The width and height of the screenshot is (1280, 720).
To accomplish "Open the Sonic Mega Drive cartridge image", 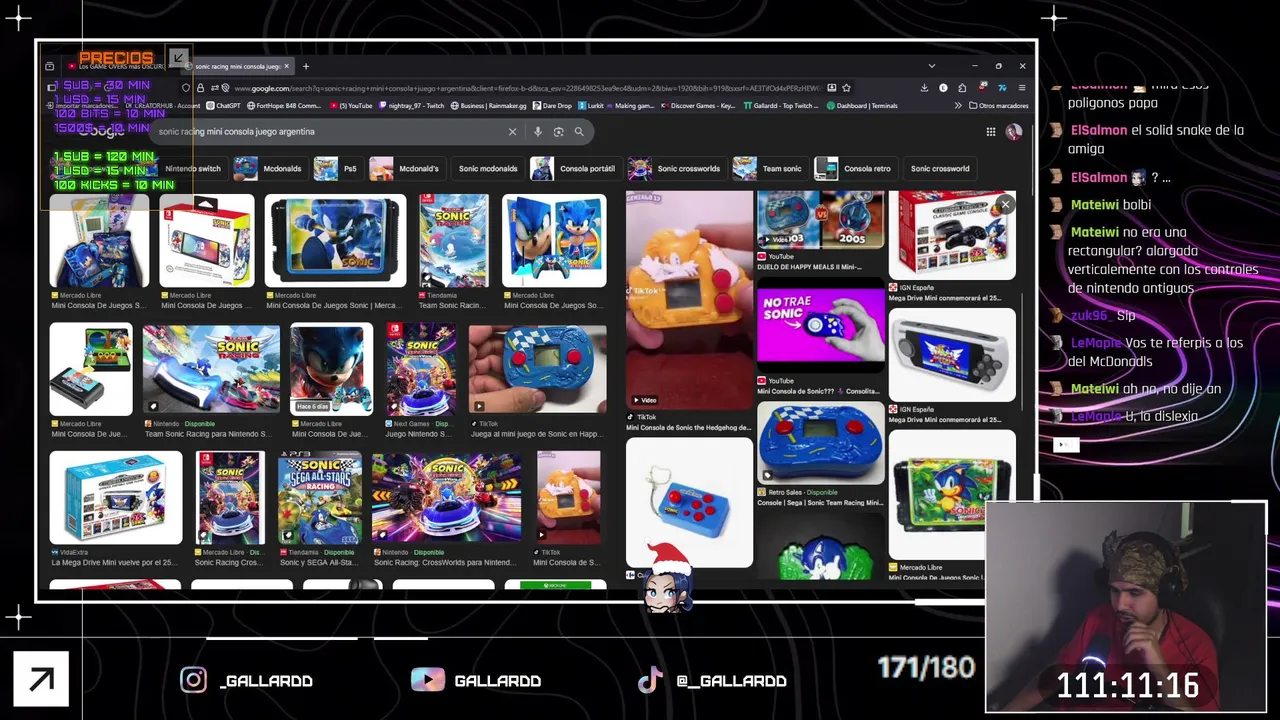I will pos(952,495).
